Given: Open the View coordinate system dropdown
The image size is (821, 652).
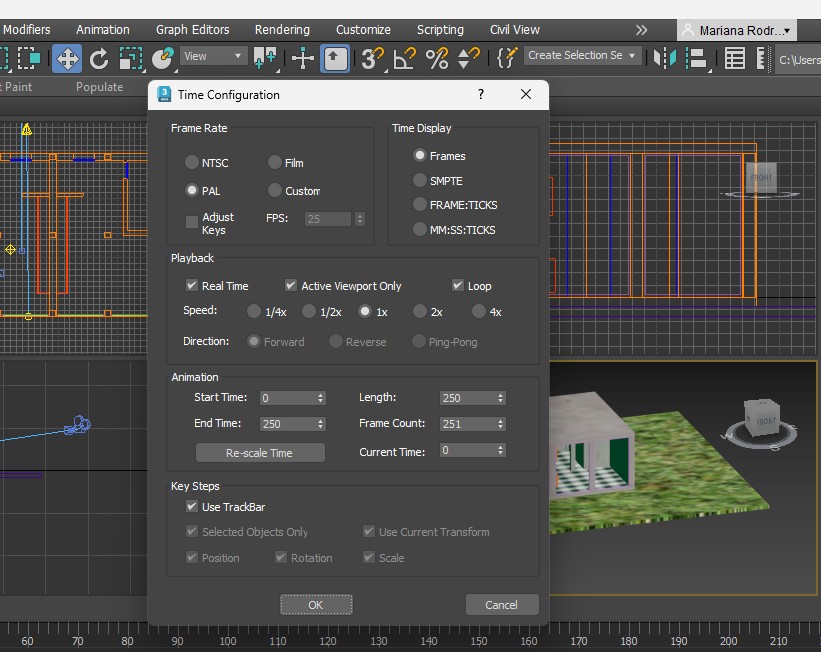Looking at the screenshot, I should [x=214, y=56].
